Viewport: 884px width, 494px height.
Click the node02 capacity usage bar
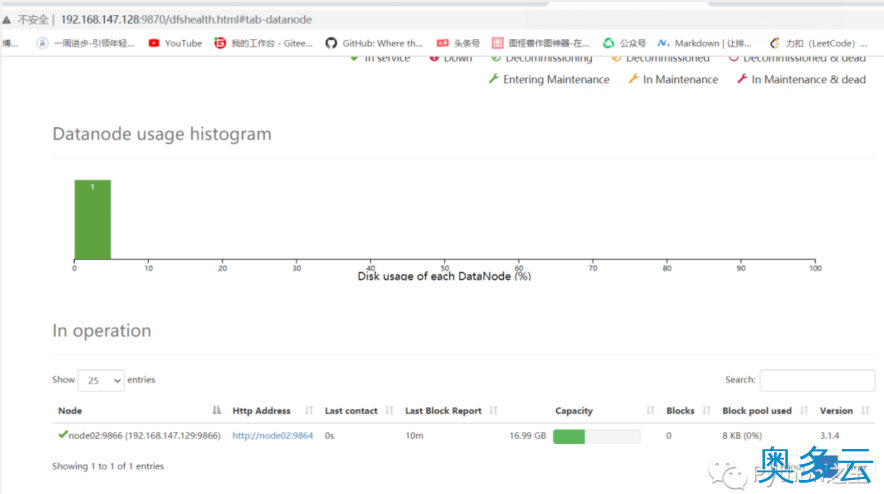pos(596,436)
